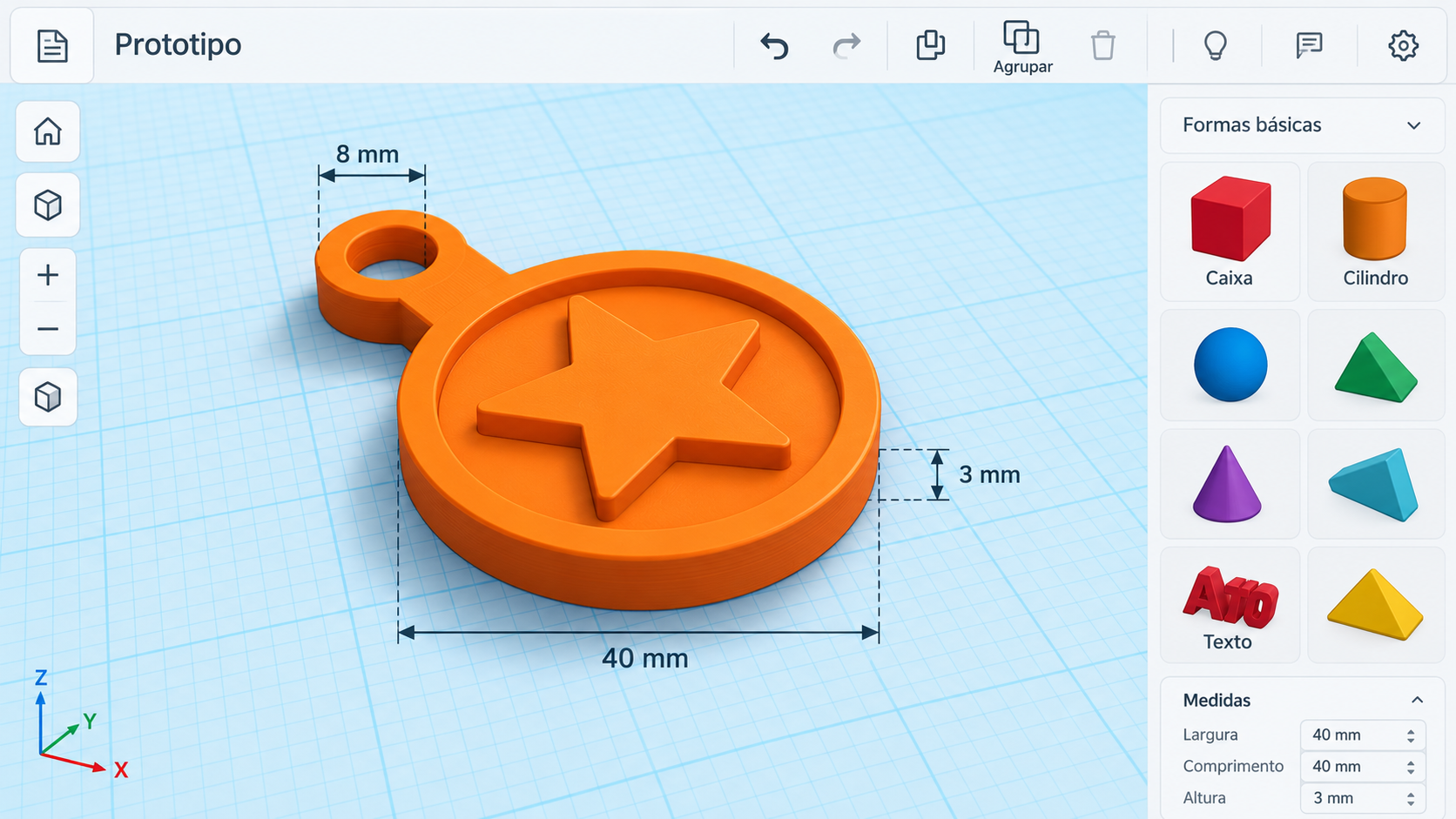Zoom in with the plus button
The height and width of the screenshot is (819, 1456).
pos(48,275)
